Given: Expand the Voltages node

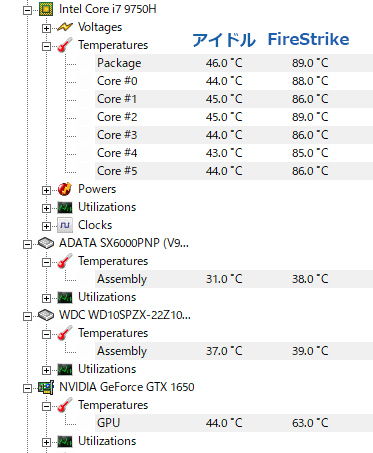Looking at the screenshot, I should (46, 28).
